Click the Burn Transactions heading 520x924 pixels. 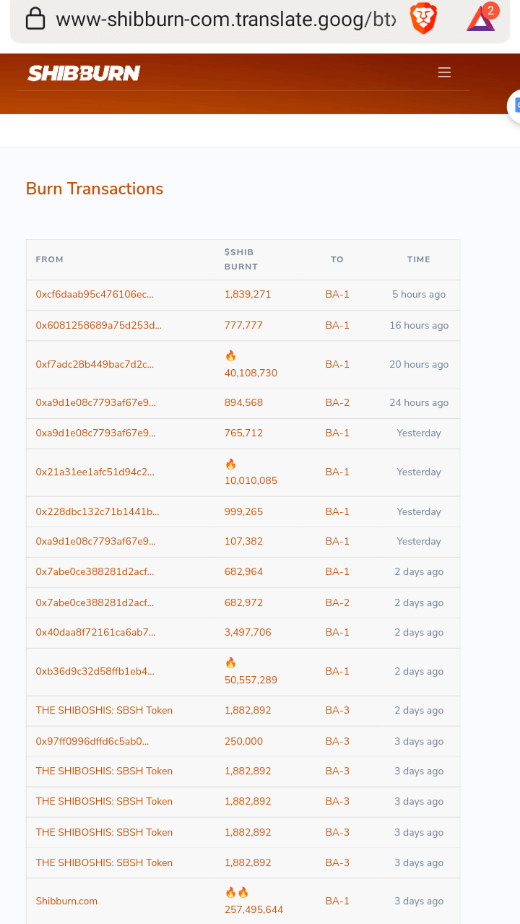coord(95,189)
